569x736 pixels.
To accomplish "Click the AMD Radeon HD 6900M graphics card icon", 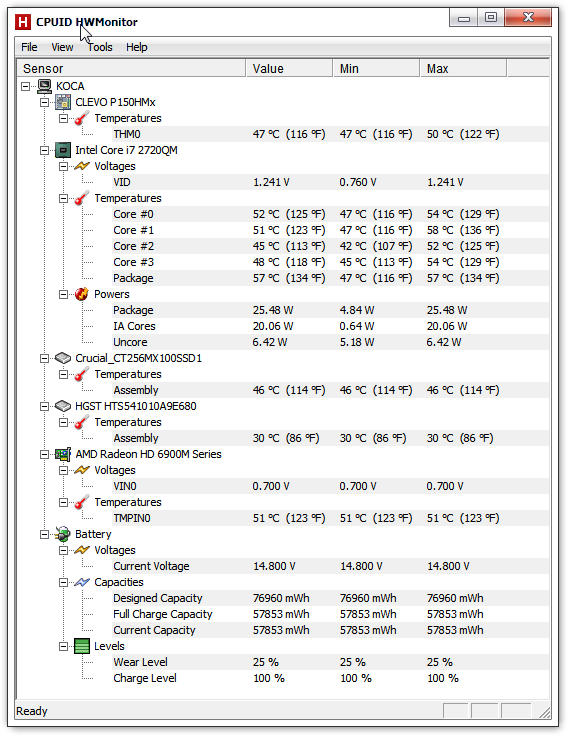I will (63, 454).
